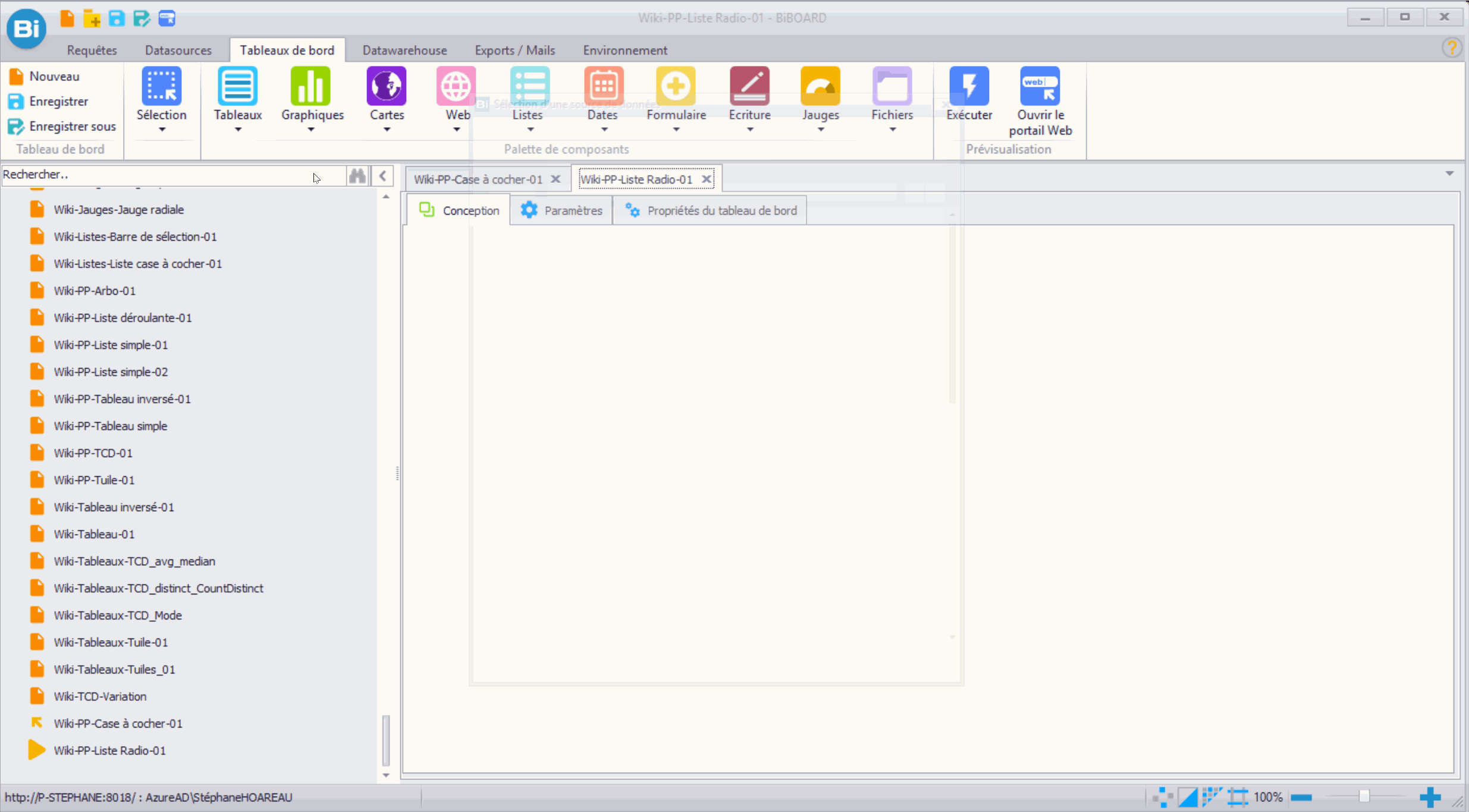Collapse the left panel with chevron

383,175
